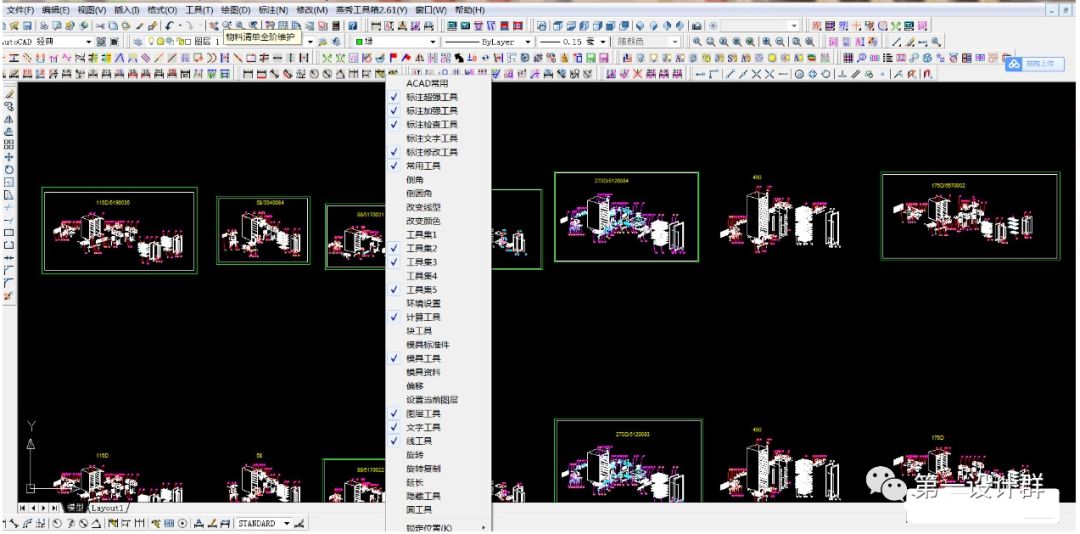Viewport: 1080px width, 534px height.
Task: Open the layer list dropdown arrow
Action: tap(310, 41)
